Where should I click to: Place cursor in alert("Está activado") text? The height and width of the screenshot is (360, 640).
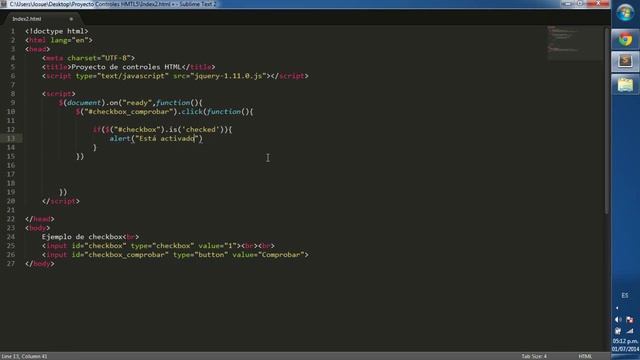pyautogui.click(x=156, y=138)
